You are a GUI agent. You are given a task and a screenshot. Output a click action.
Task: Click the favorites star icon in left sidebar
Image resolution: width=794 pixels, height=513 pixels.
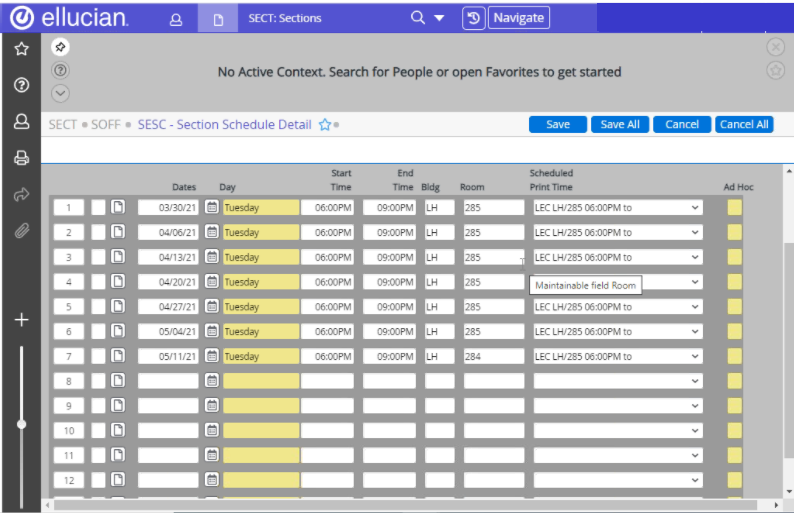coord(21,49)
